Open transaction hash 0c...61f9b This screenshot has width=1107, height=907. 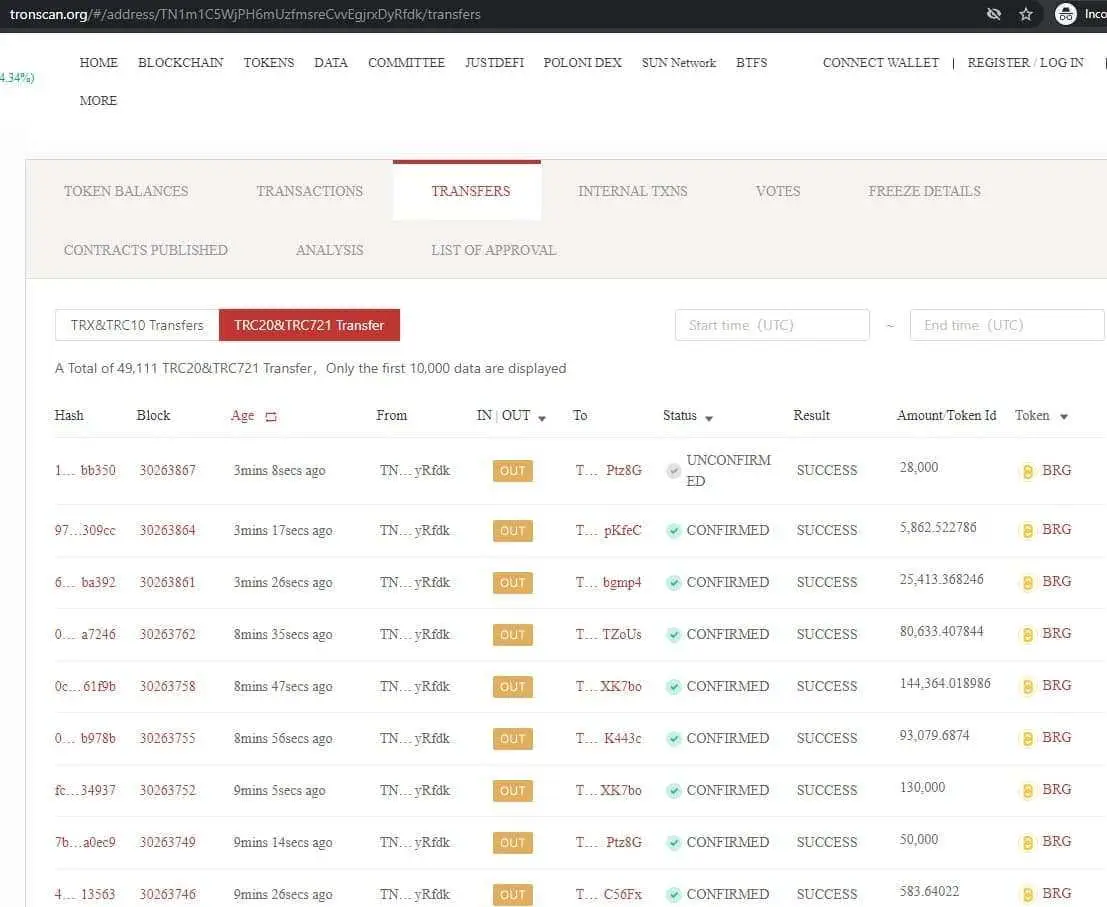pos(85,686)
